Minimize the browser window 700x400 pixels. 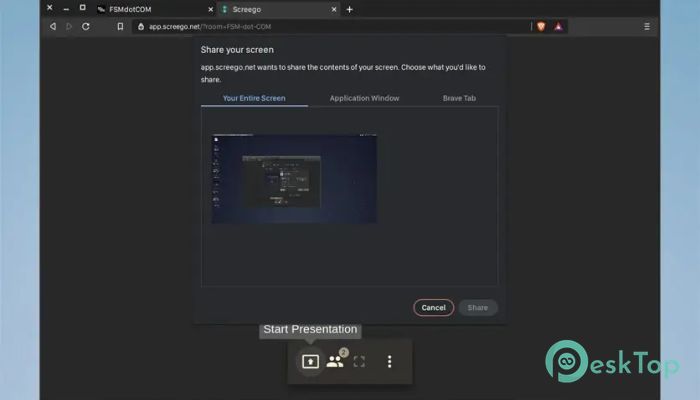(x=66, y=8)
